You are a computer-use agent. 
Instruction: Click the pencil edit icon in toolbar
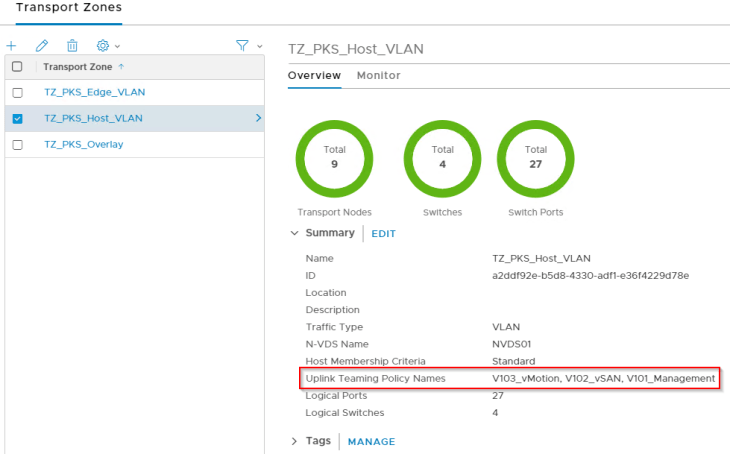[42, 46]
